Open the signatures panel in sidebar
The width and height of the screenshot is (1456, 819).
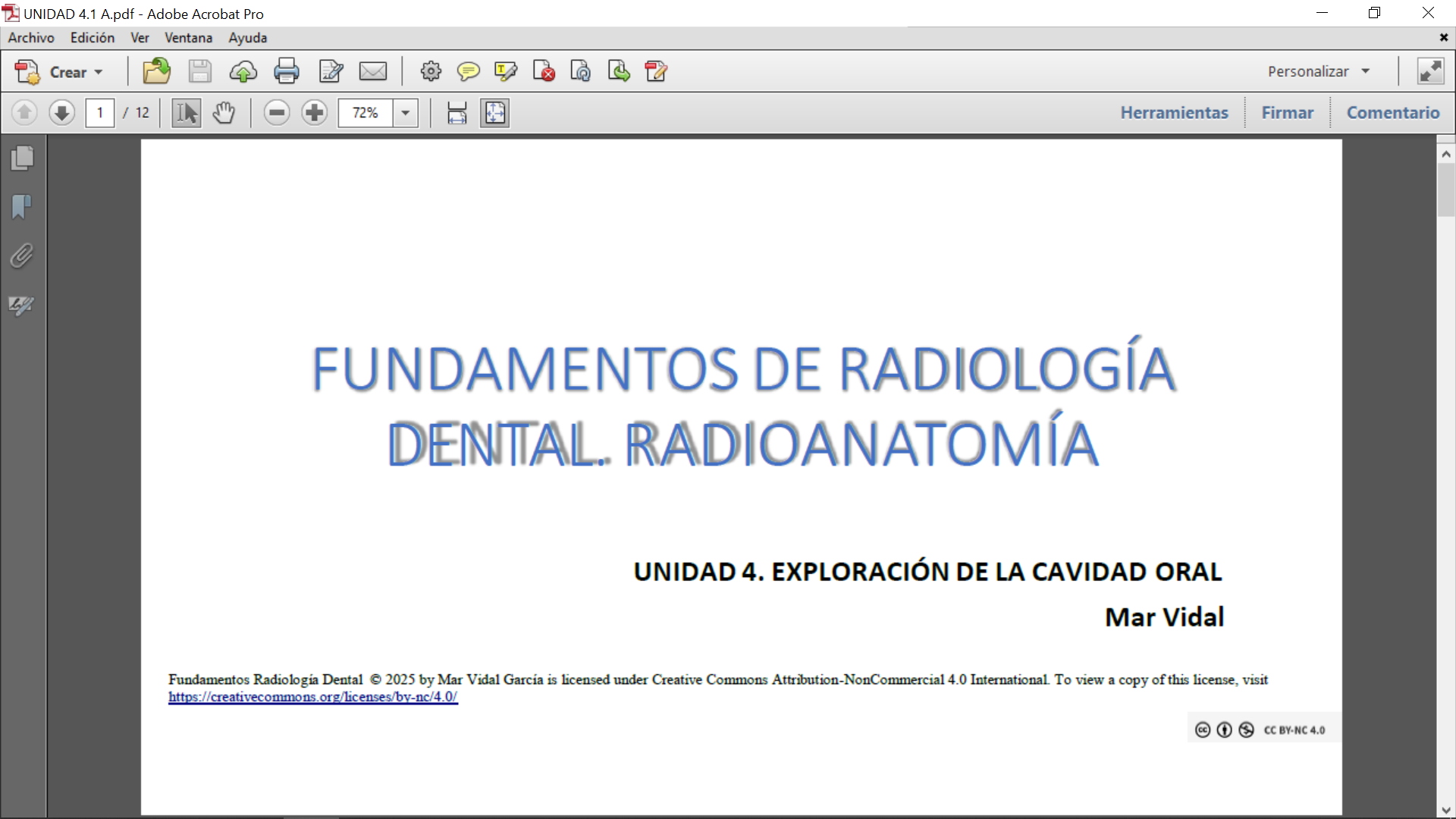(22, 306)
